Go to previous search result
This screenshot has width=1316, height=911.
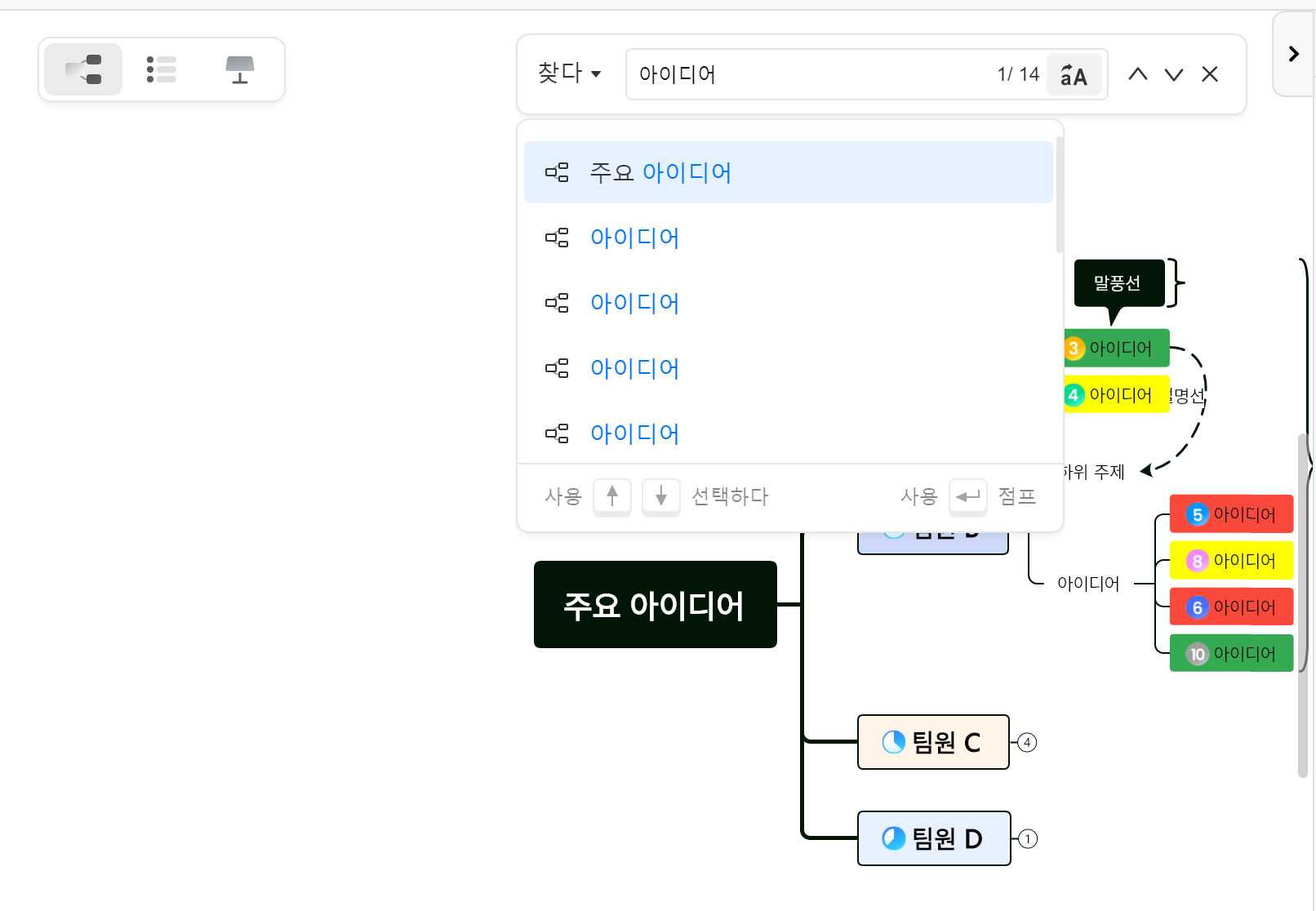1138,74
